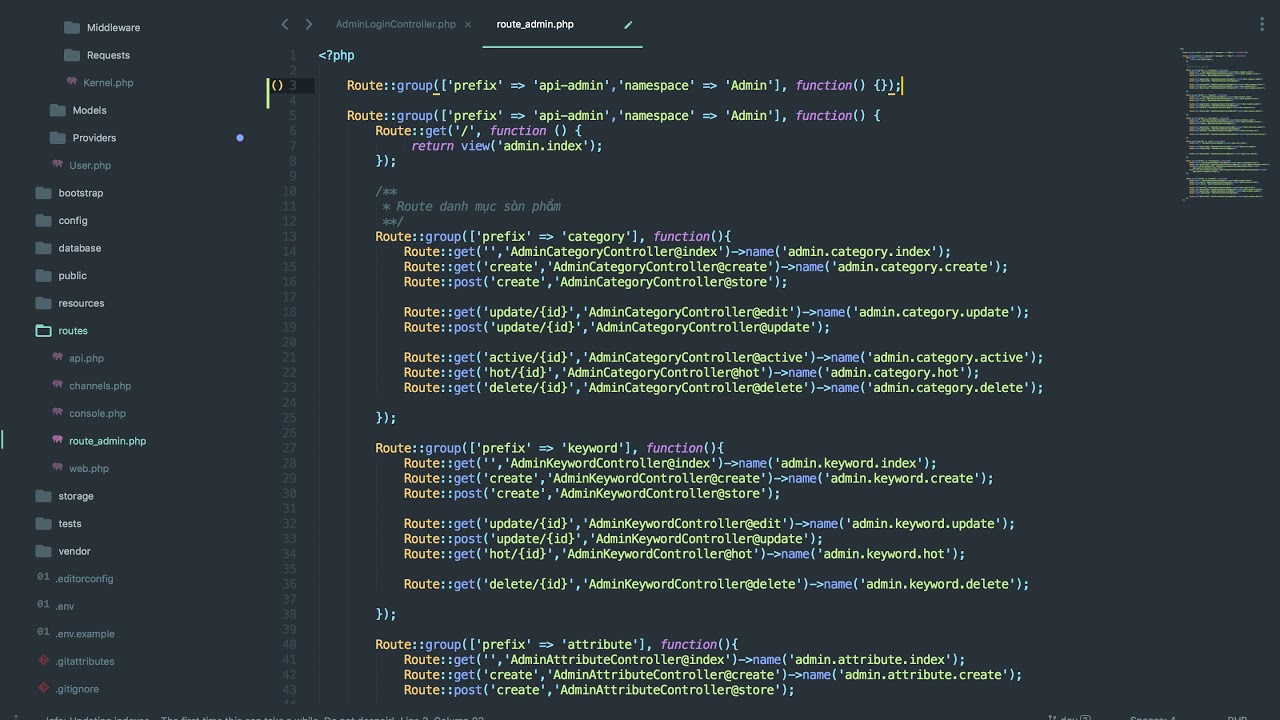
Task: Click line number 27 in the gutter
Action: (x=290, y=448)
